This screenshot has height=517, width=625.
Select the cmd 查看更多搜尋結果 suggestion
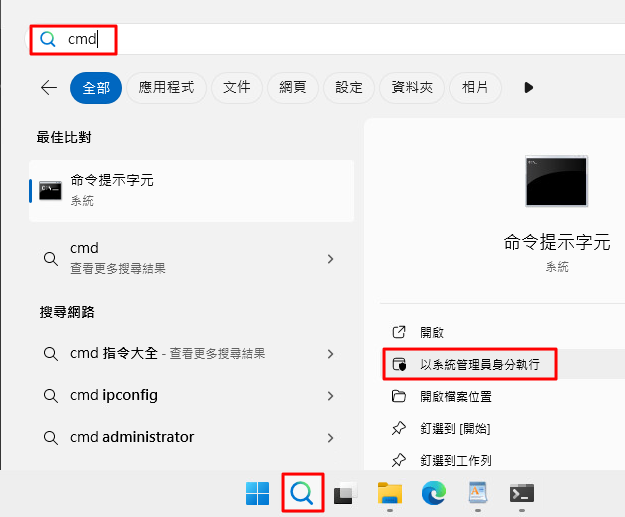click(191, 258)
